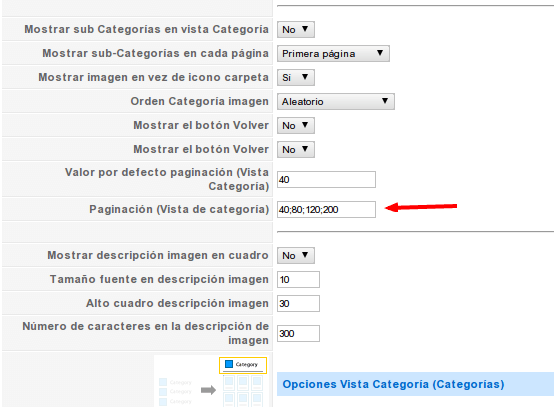Open 'Mostrar imagen en vez de icono carpeta' dropdown

pyautogui.click(x=296, y=78)
